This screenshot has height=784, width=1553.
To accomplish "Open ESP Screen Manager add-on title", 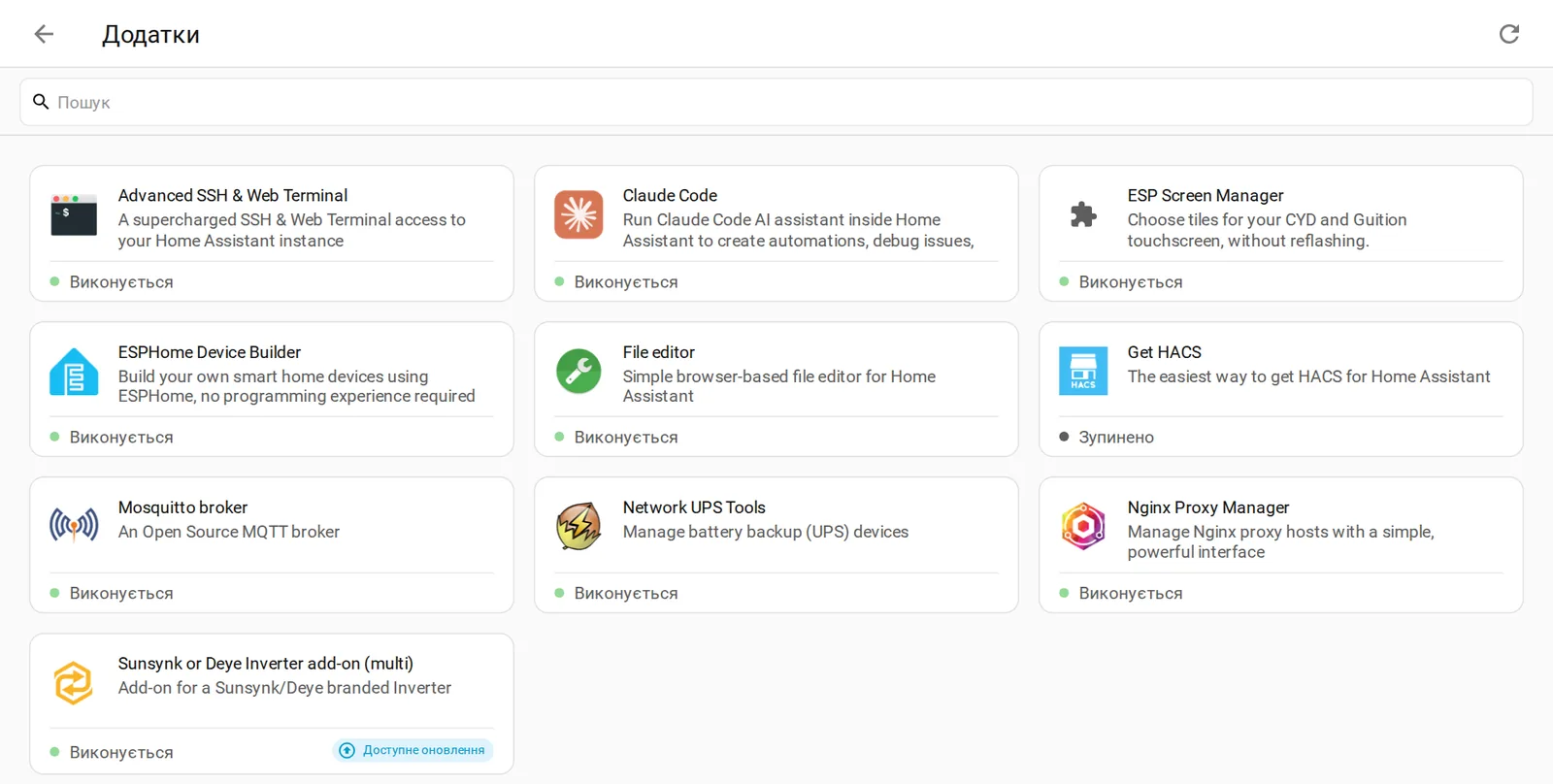I will (1206, 195).
